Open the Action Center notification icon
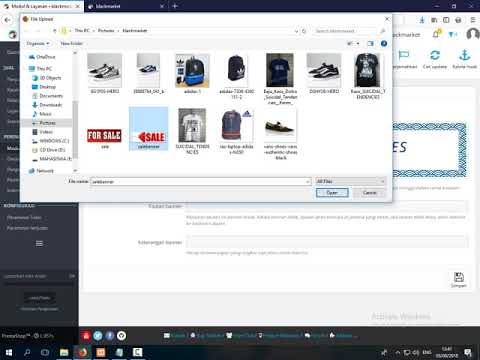The width and height of the screenshot is (480, 360). coord(468,352)
